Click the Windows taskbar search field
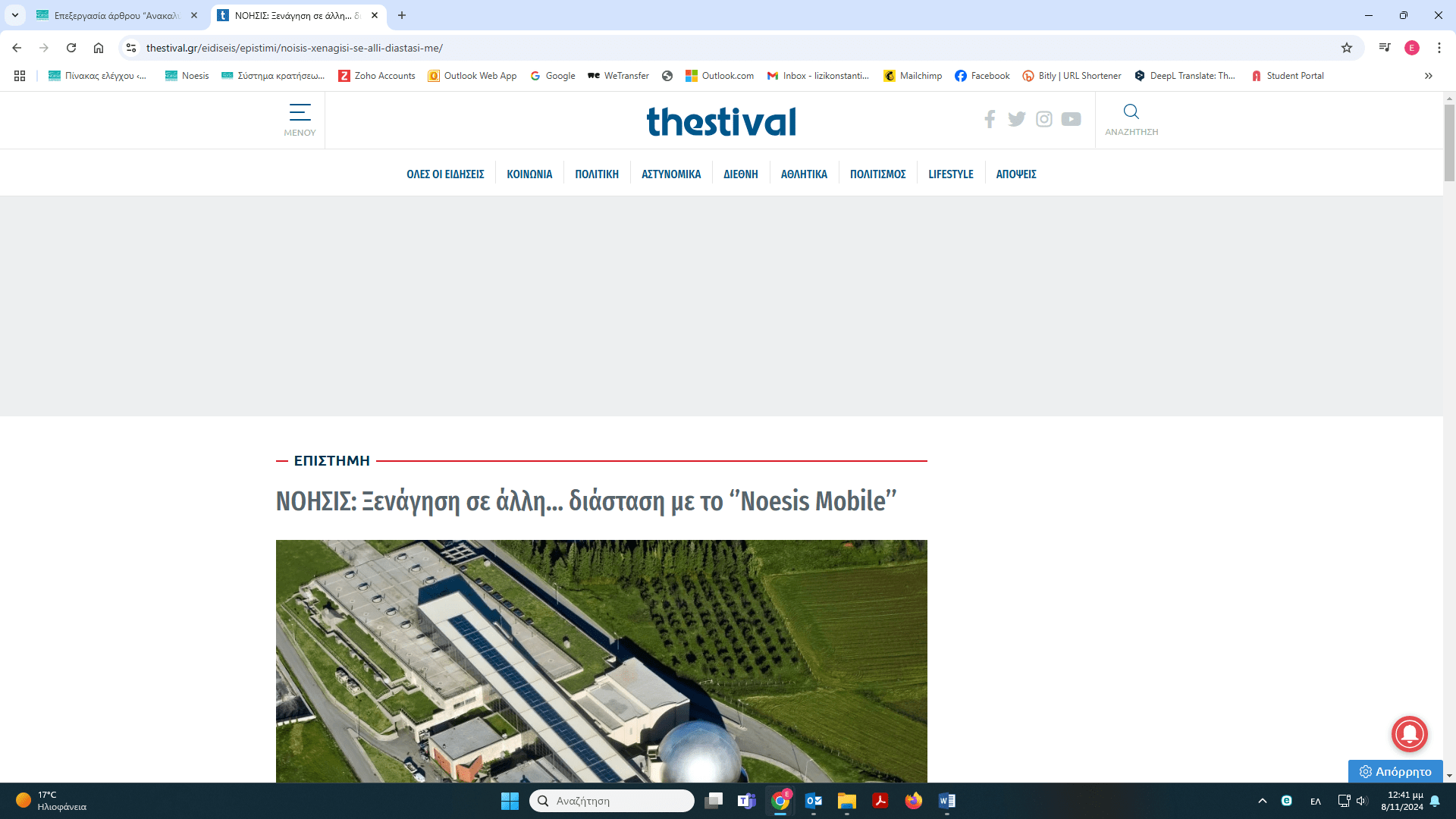The image size is (1456, 819). pyautogui.click(x=612, y=801)
